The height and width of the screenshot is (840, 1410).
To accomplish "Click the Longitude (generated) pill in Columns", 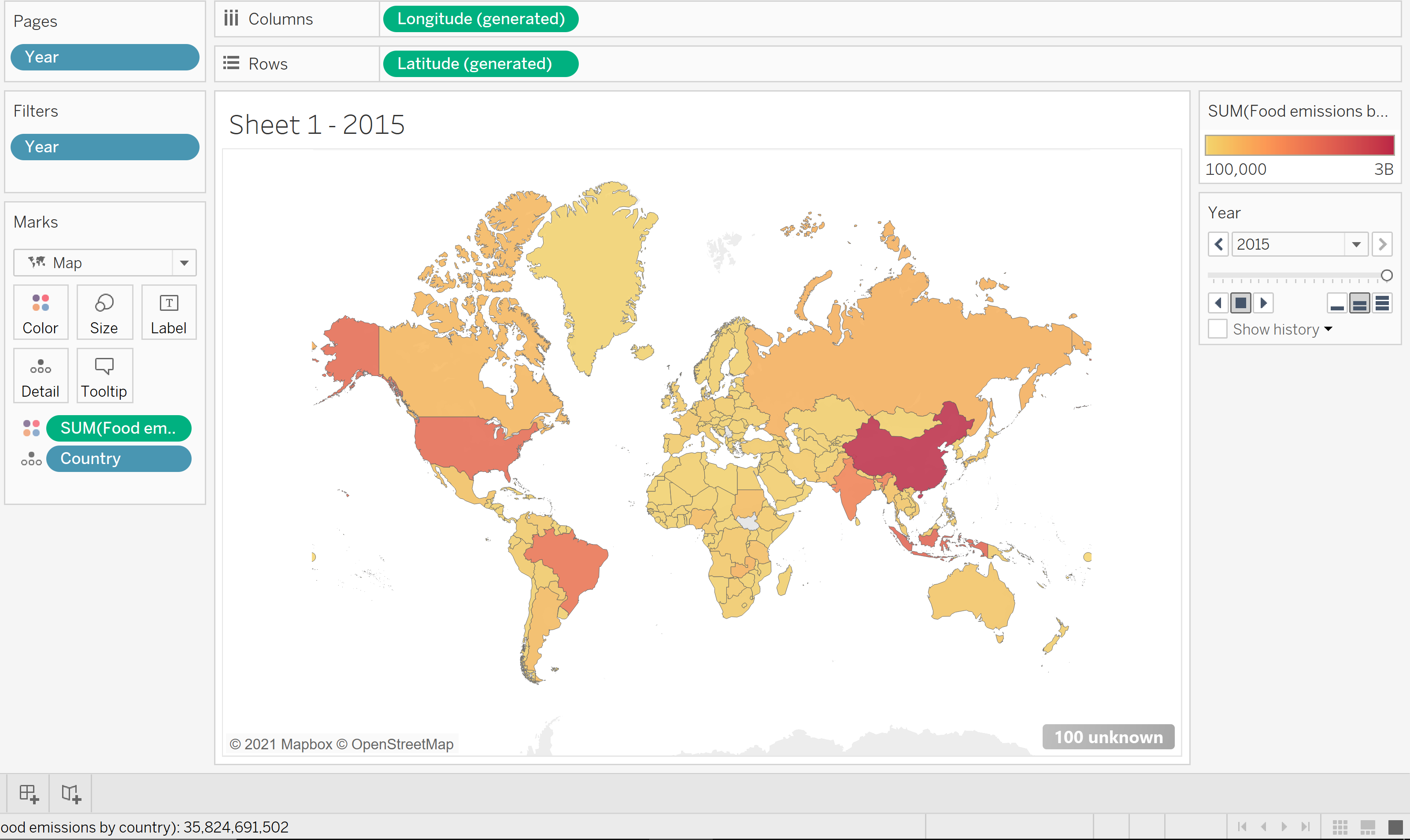I will pos(481,18).
